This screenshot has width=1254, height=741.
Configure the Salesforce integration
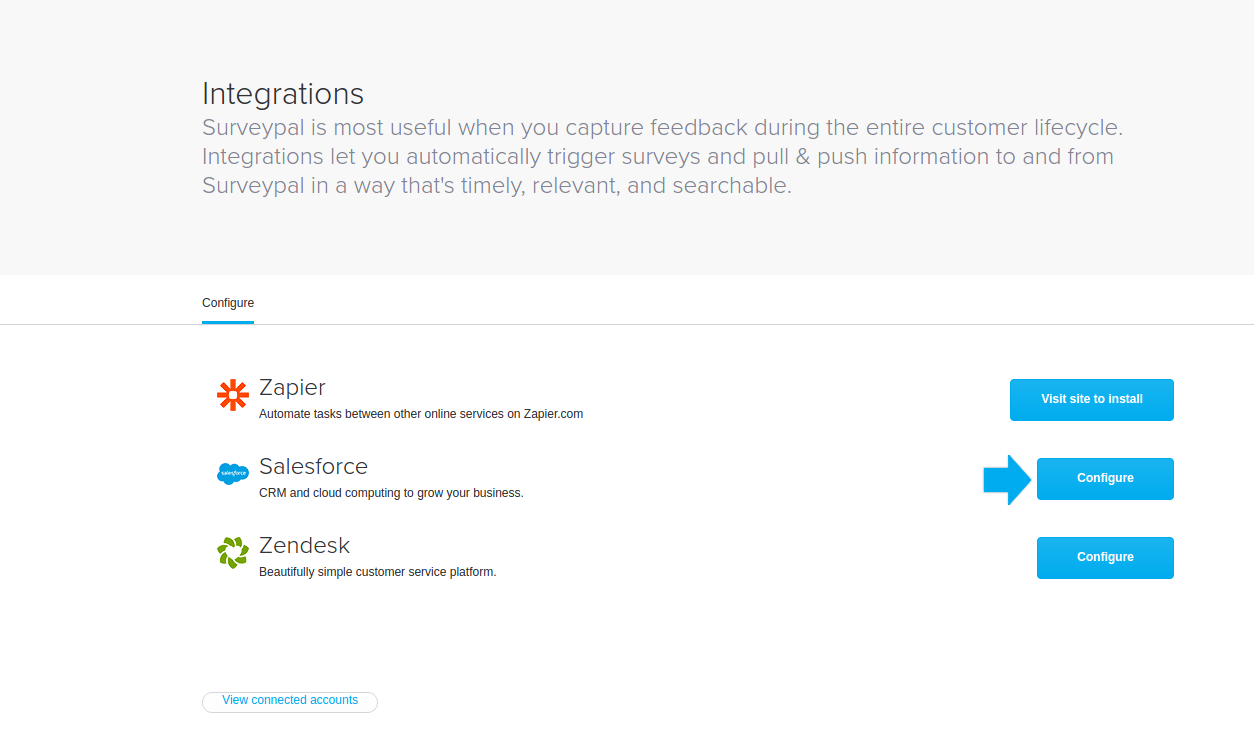pos(1105,478)
